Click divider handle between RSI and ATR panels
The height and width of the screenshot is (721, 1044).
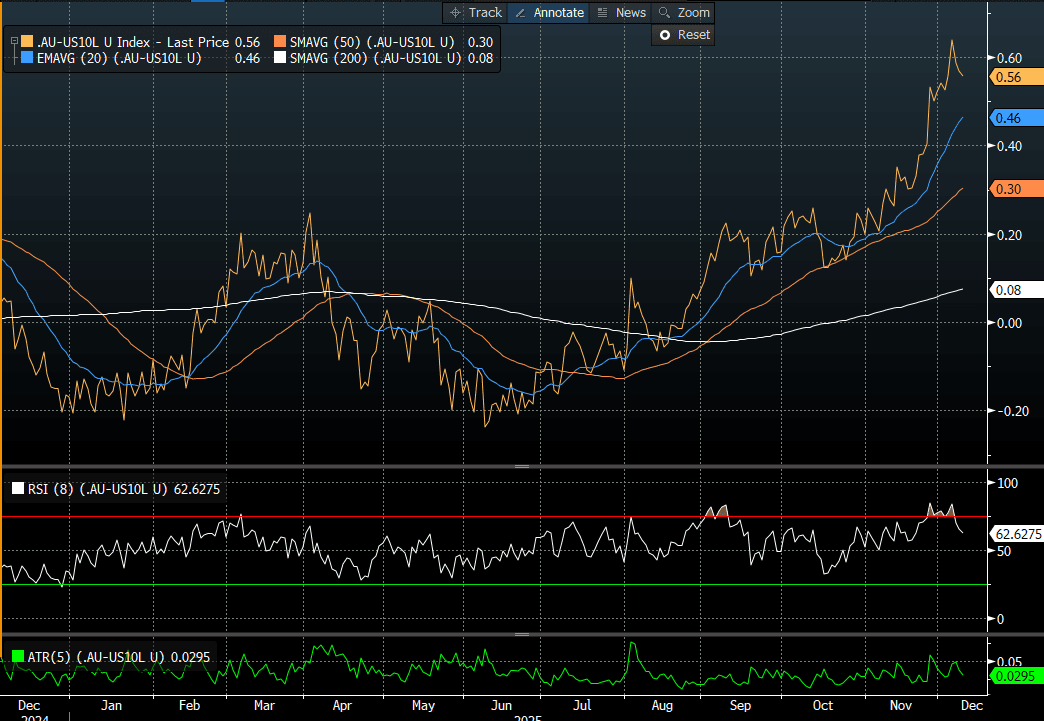(x=521, y=635)
